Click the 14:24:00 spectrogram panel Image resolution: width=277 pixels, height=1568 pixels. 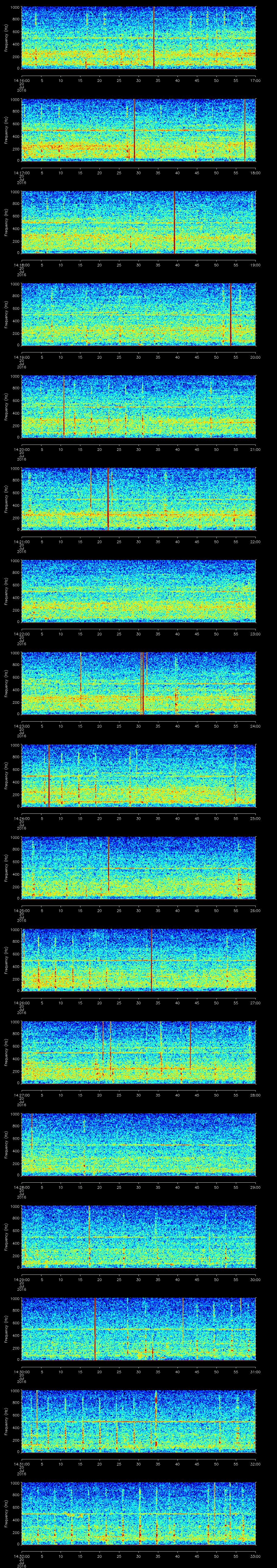(x=138, y=775)
